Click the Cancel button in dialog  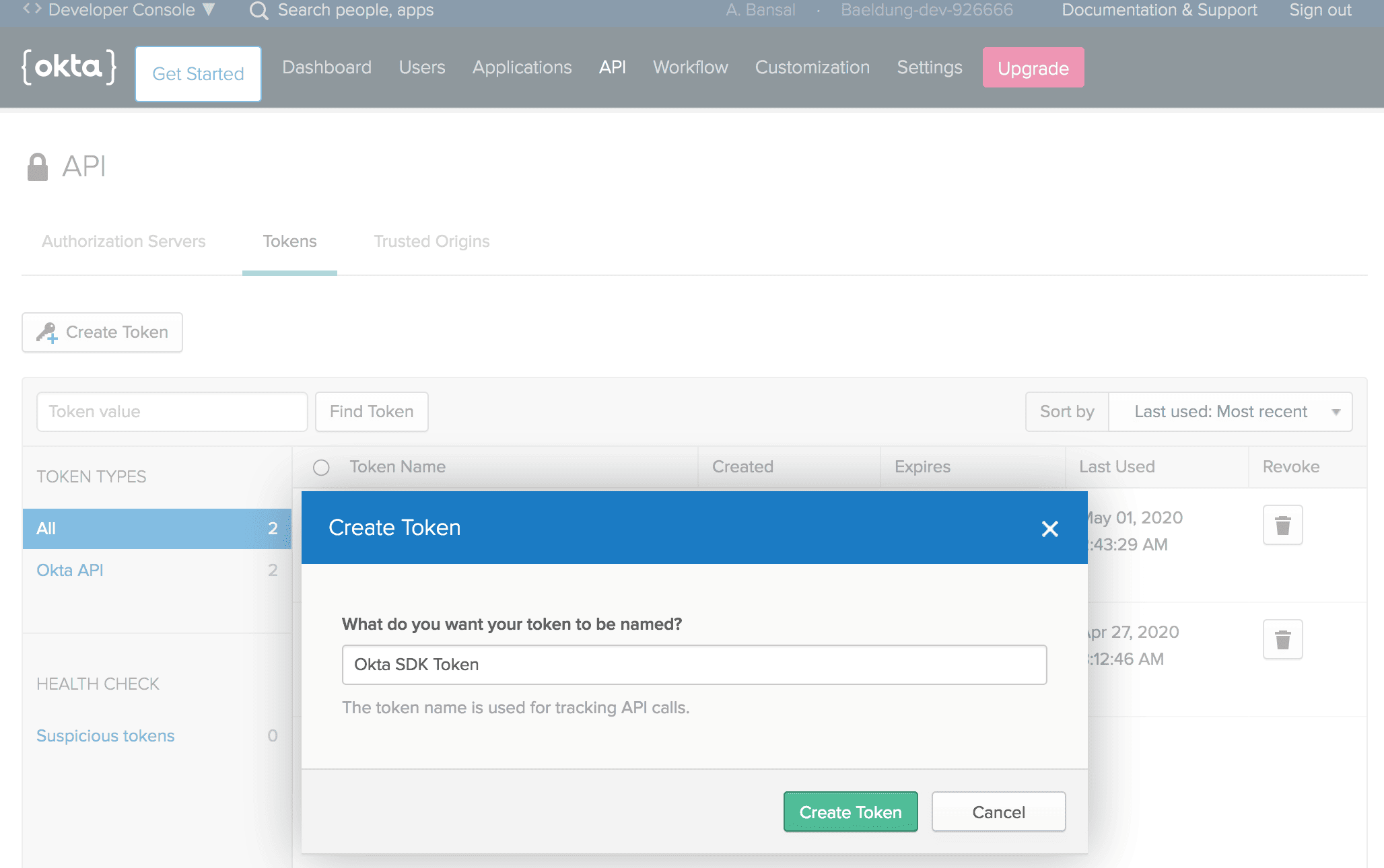[998, 812]
